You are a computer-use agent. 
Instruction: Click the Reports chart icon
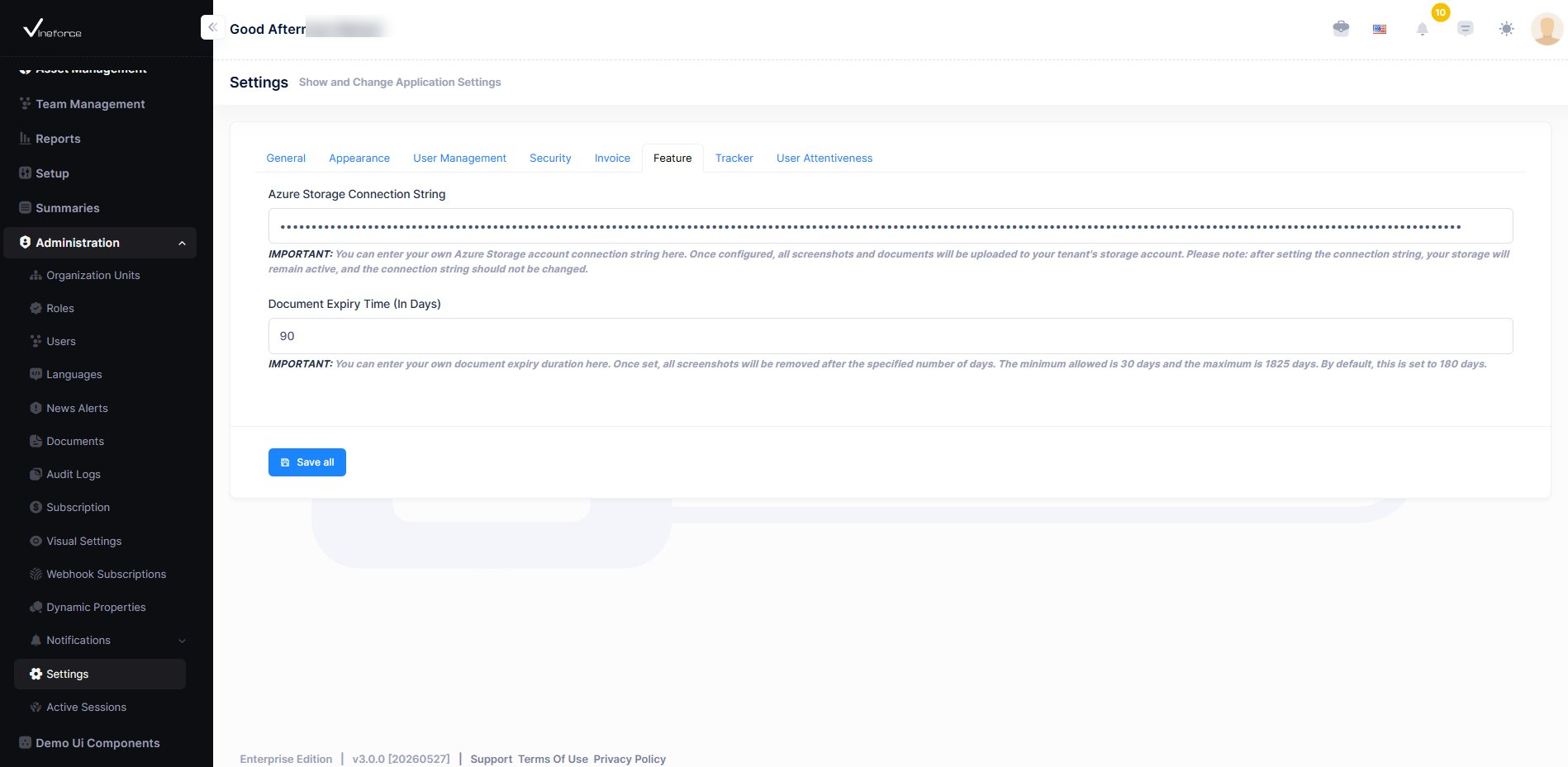[x=25, y=139]
